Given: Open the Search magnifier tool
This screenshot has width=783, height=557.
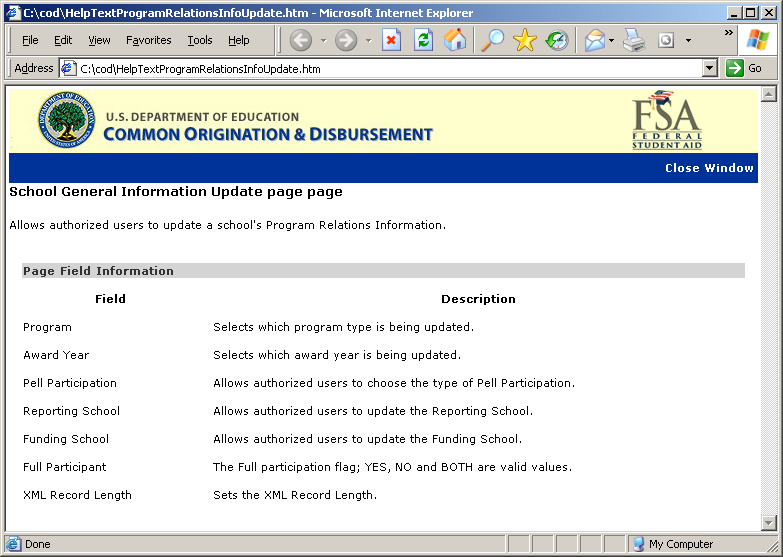Looking at the screenshot, I should tap(492, 40).
